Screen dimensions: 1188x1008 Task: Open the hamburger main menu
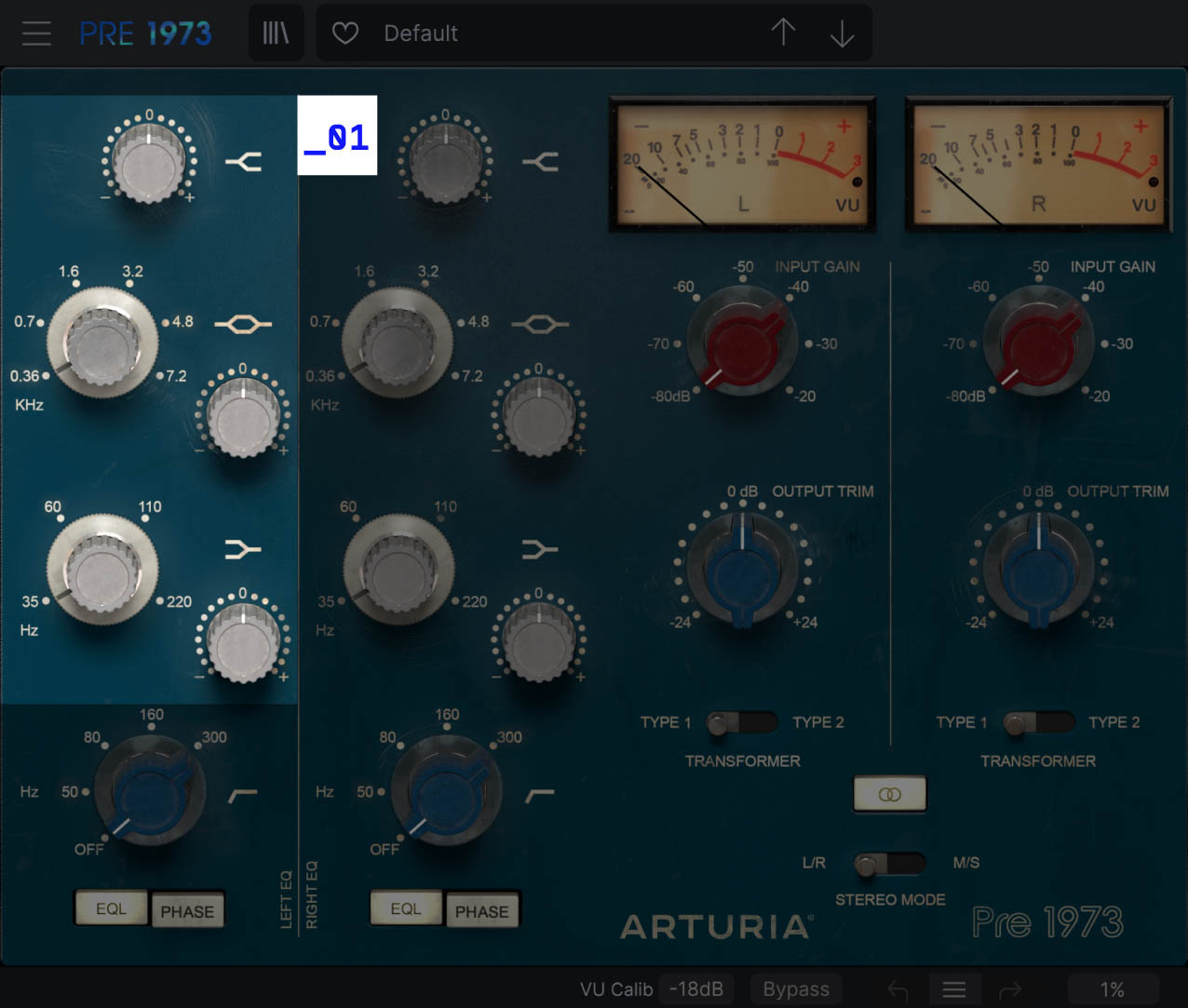click(x=36, y=34)
